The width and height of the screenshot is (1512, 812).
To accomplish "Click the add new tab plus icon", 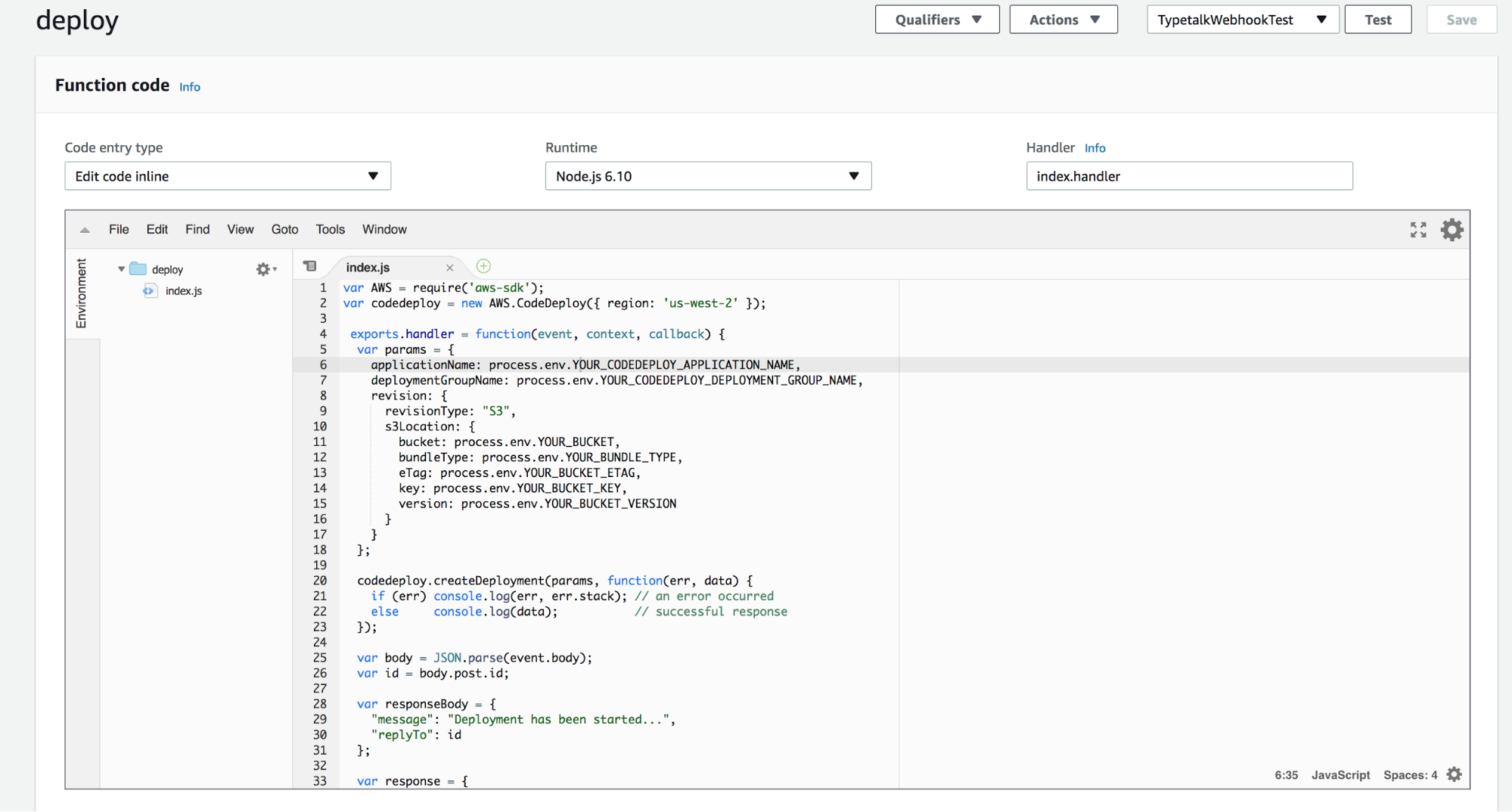I will click(483, 266).
